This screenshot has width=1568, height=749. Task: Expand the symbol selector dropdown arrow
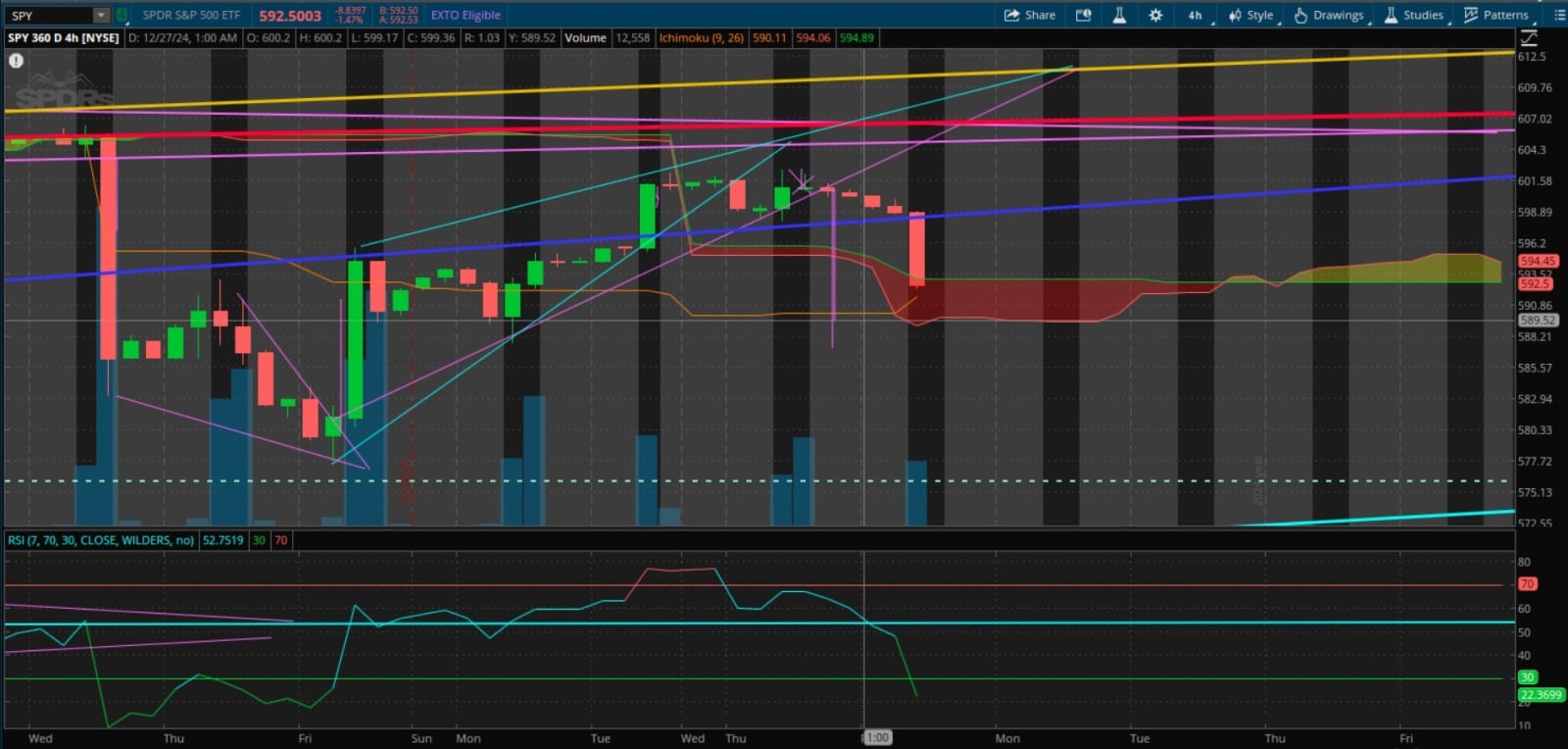pyautogui.click(x=102, y=15)
